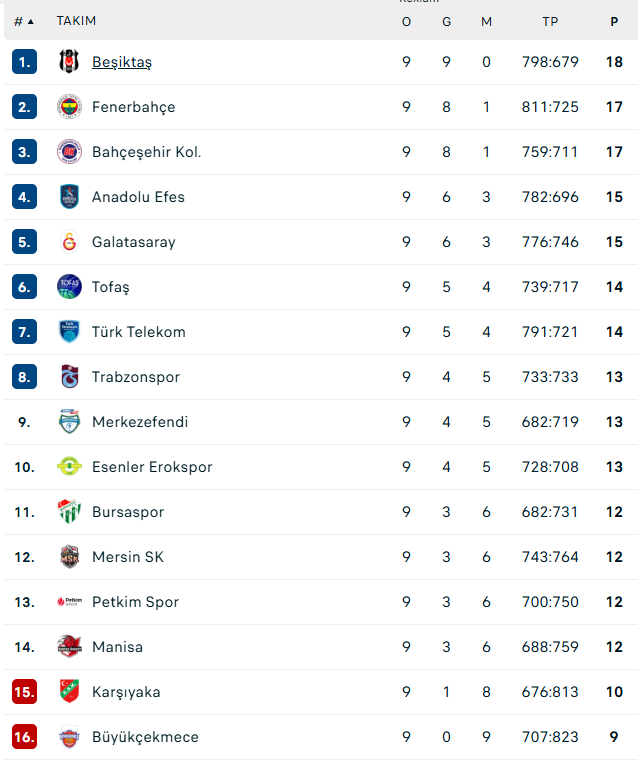Sort table by the # rank column

pyautogui.click(x=23, y=21)
